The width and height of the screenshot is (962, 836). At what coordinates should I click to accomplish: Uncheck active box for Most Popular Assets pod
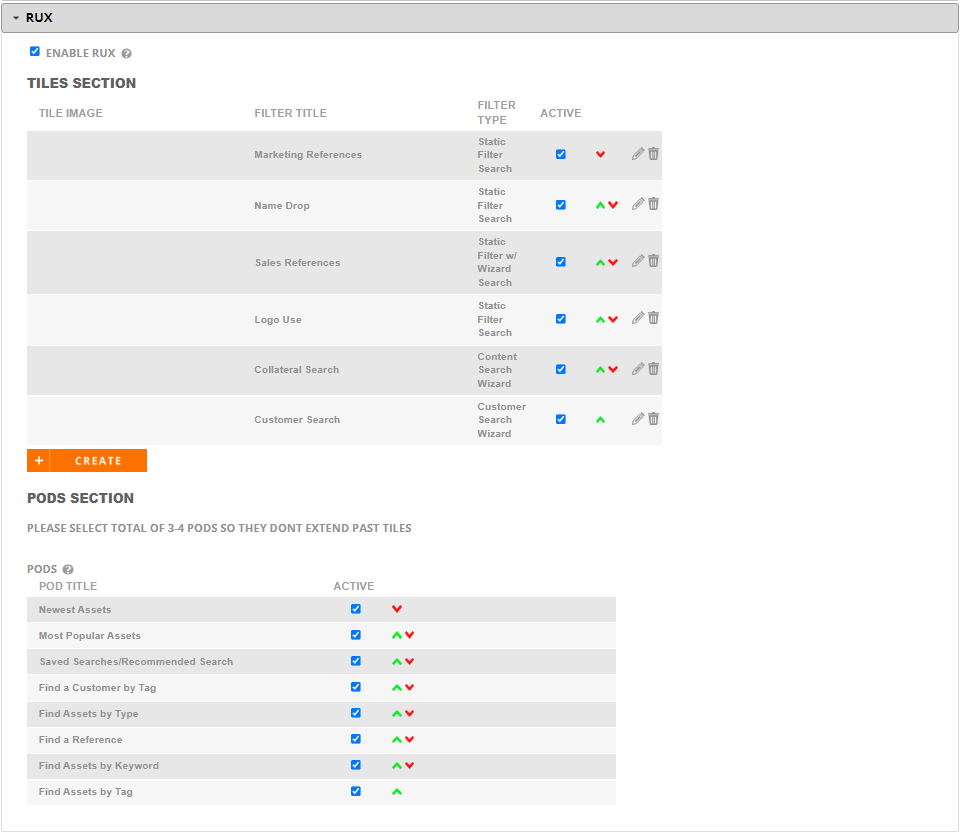[356, 635]
